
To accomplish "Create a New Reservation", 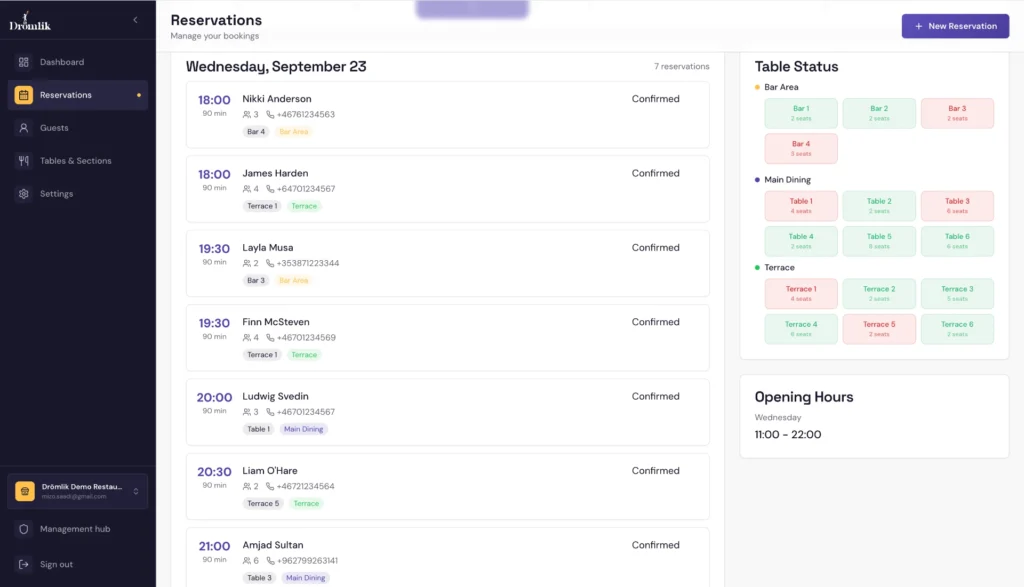I will [x=955, y=26].
